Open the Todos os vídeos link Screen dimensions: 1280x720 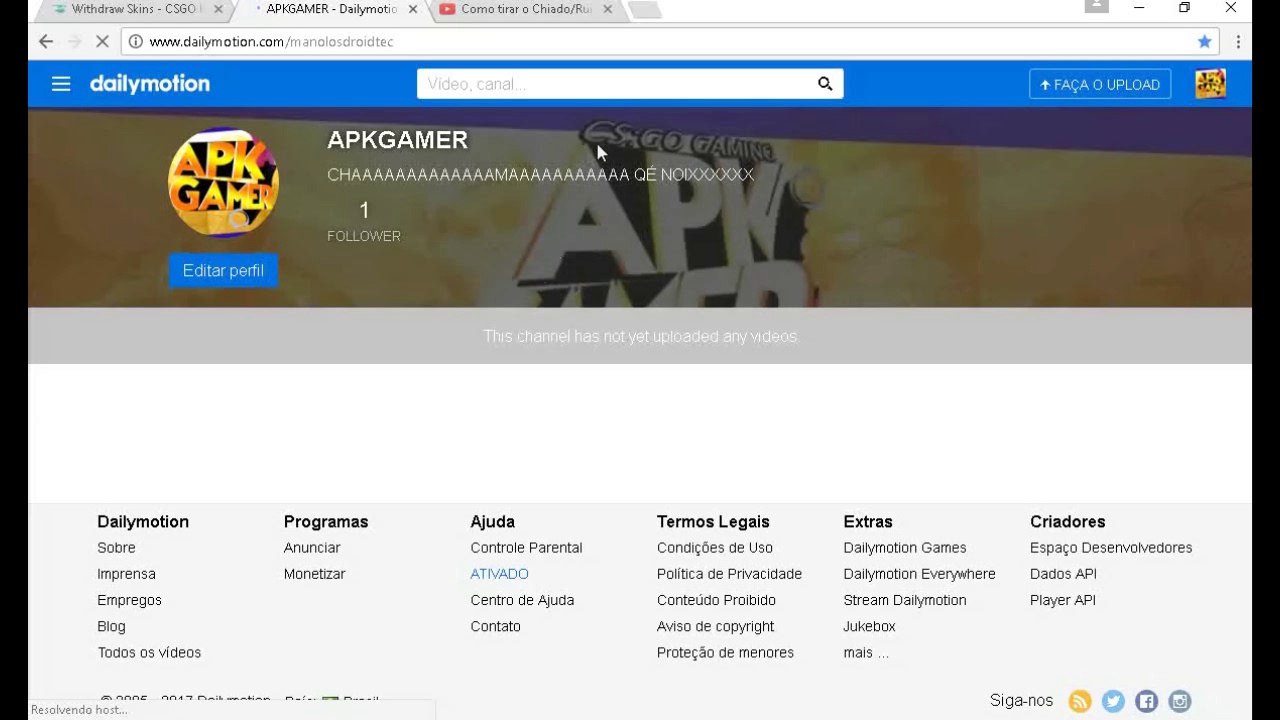149,652
